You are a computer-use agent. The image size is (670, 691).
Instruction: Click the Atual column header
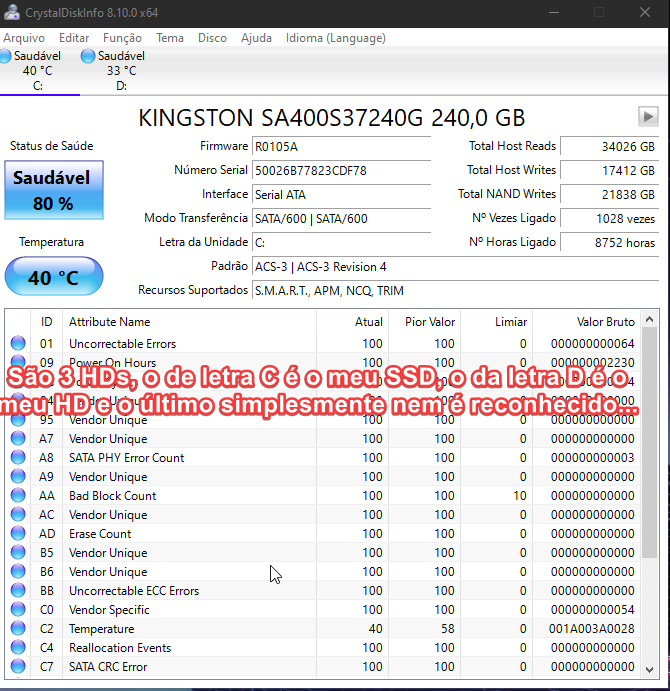coord(352,322)
